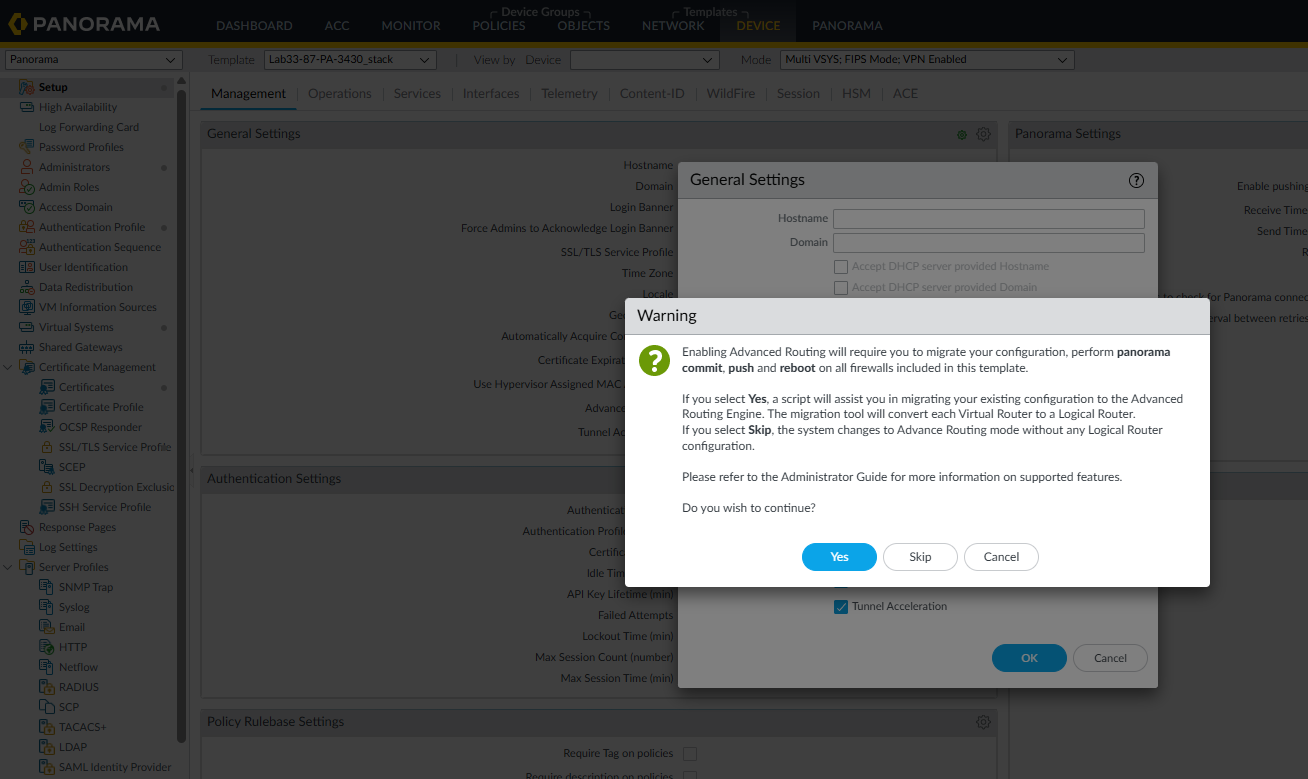Click the Authentication Sequence icon
This screenshot has height=779, width=1308.
coord(27,247)
